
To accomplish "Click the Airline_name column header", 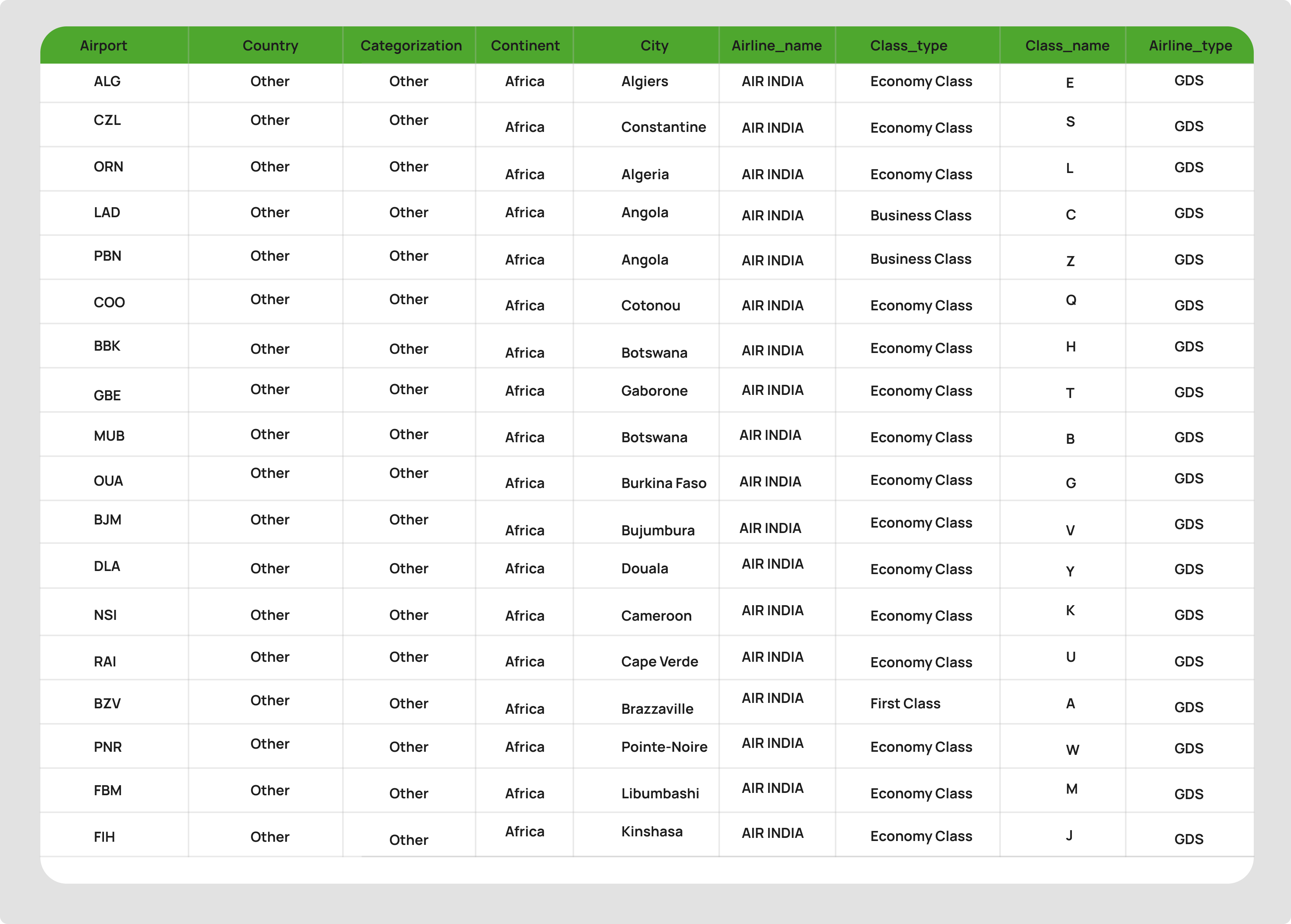I will pyautogui.click(x=777, y=45).
